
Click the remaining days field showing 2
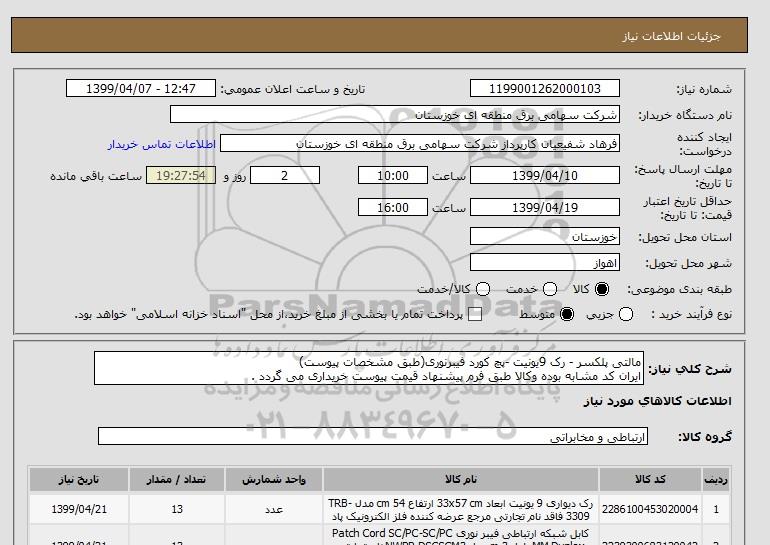click(285, 175)
